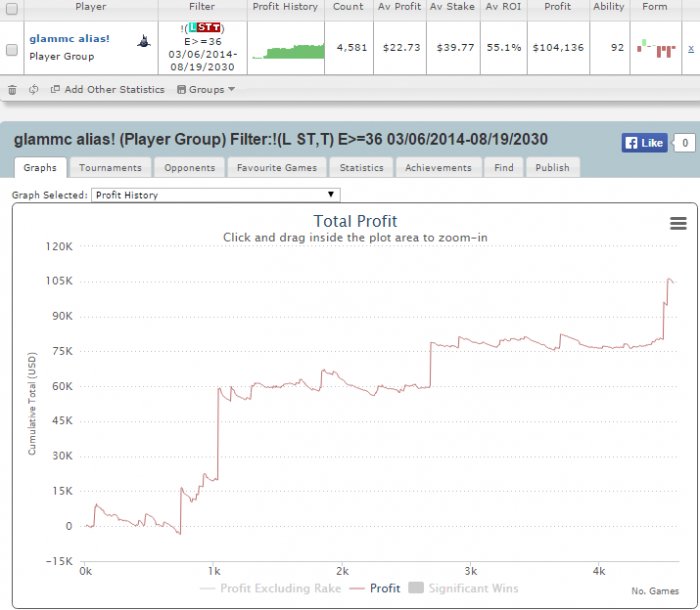The width and height of the screenshot is (700, 610).
Task: Switch to the Tournaments tab
Action: (x=110, y=167)
